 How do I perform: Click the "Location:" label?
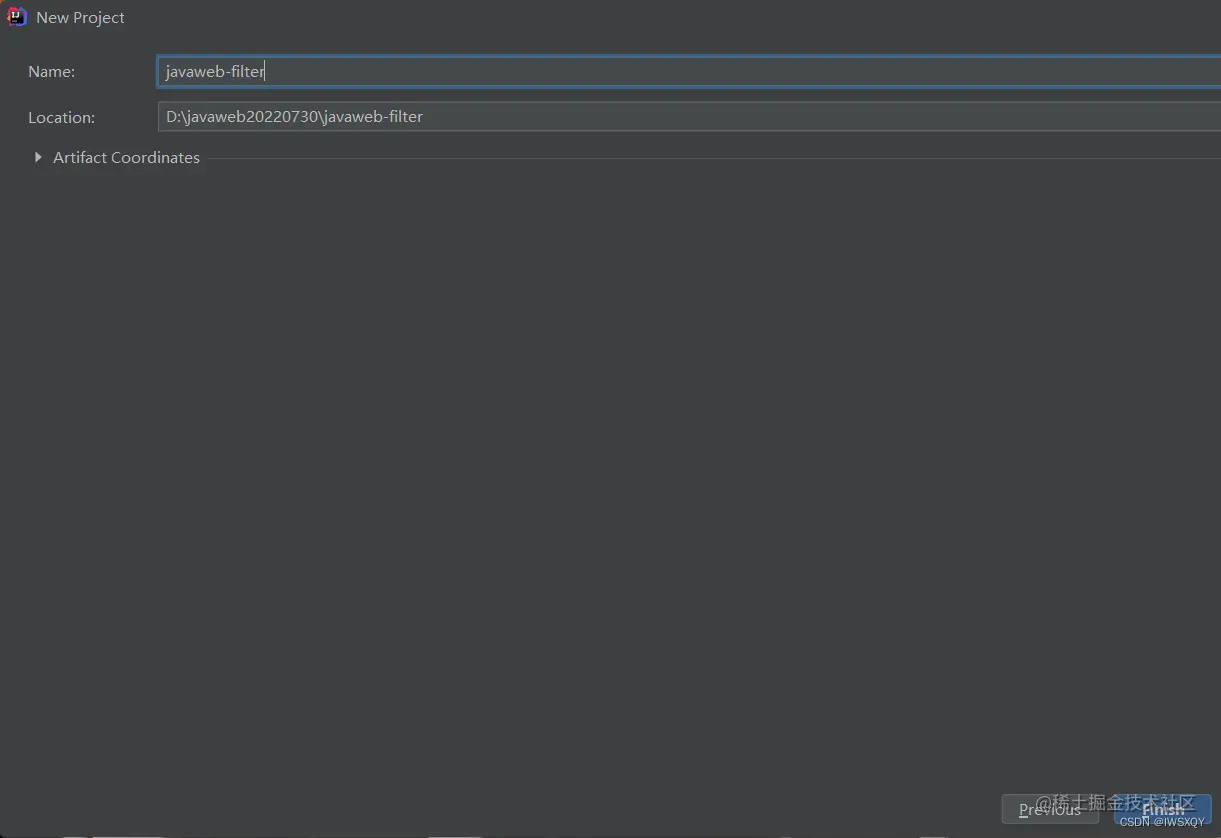(61, 117)
